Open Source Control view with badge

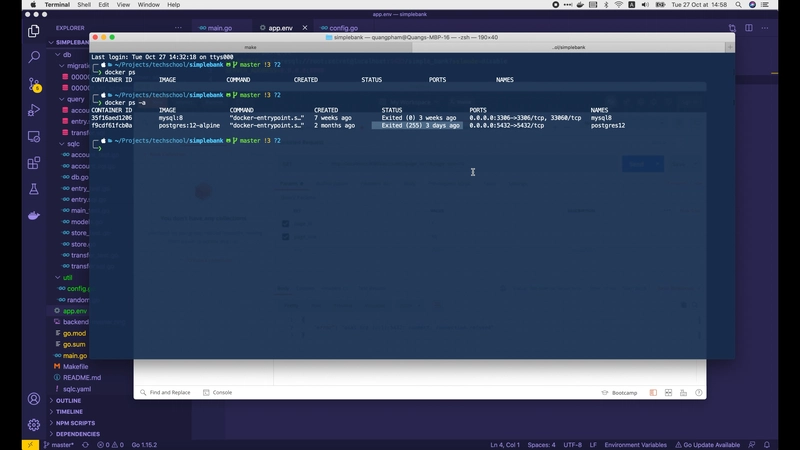tap(34, 84)
